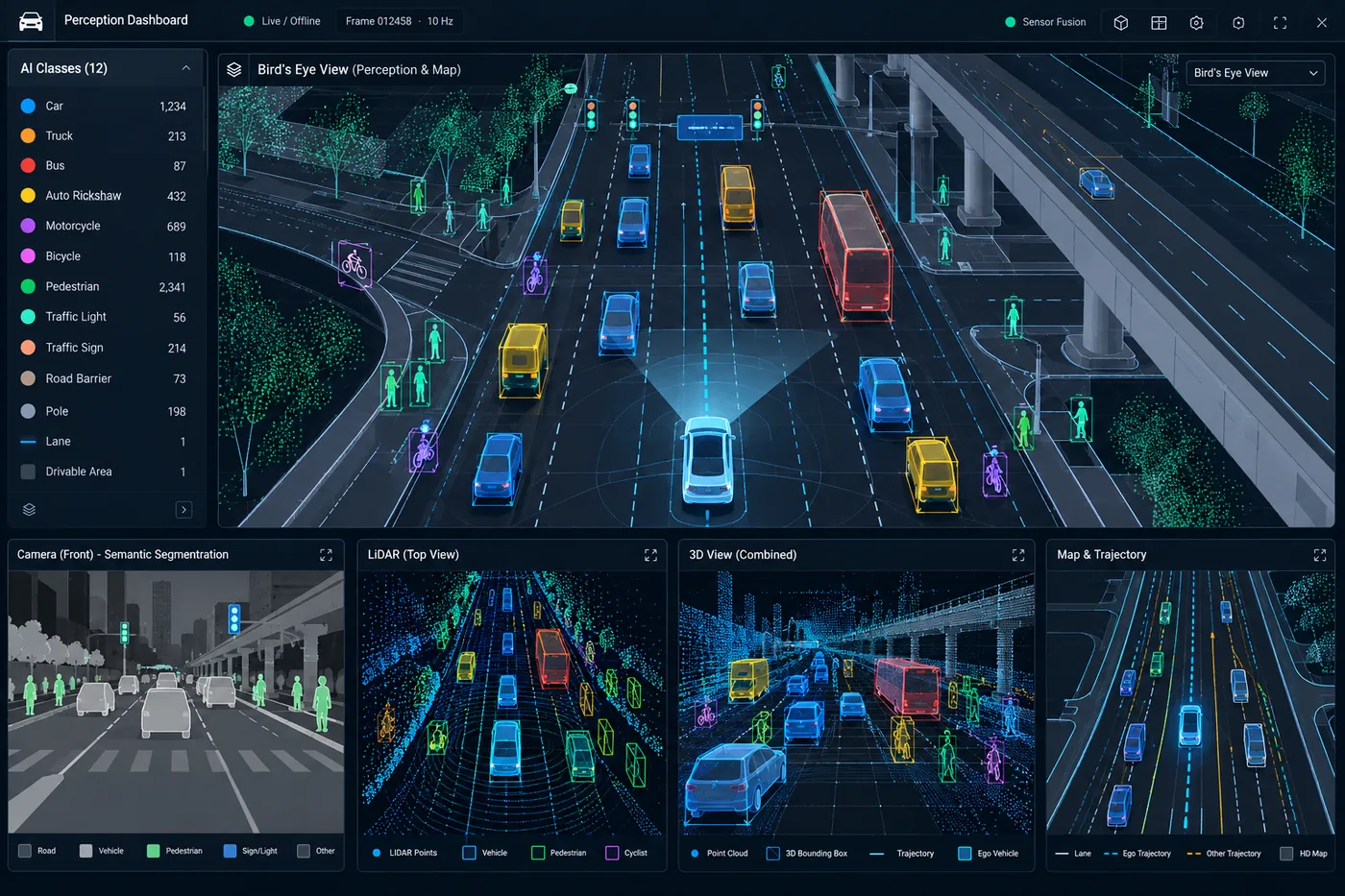Open the settings gear icon
This screenshot has height=896, width=1345.
(1196, 22)
